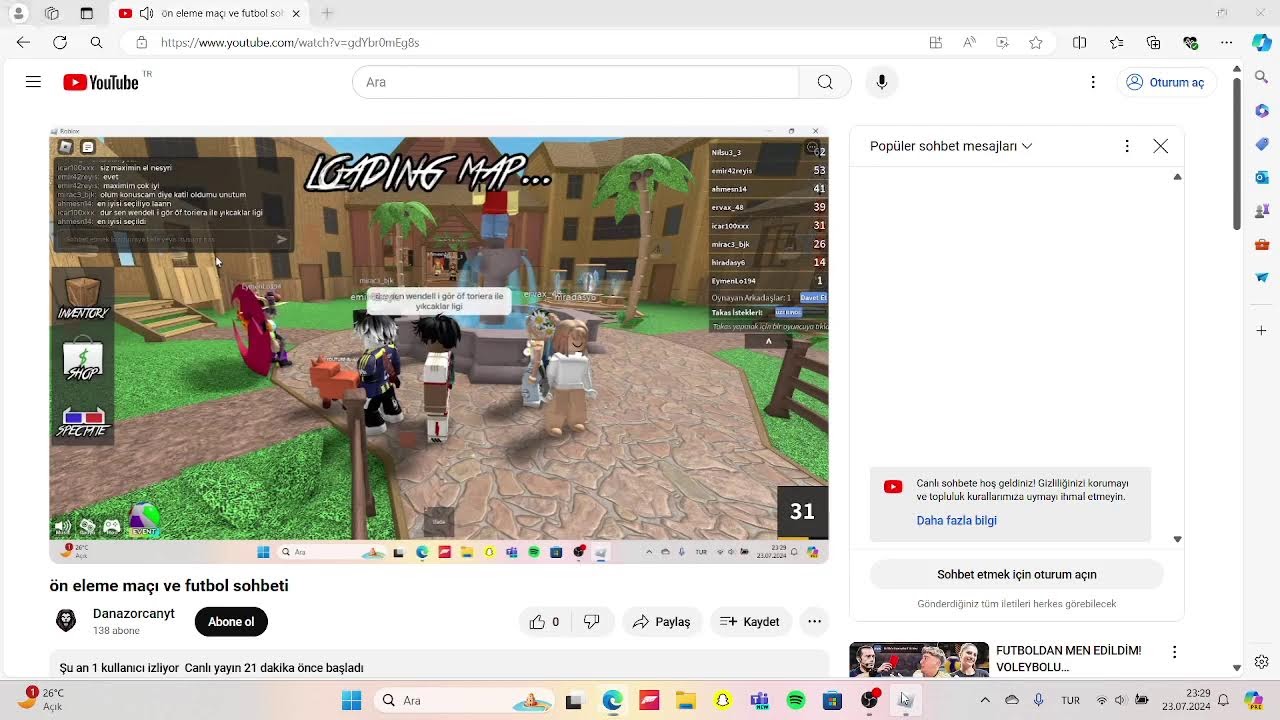Expand the Popüler sohbet mesajları dropdown

(951, 146)
